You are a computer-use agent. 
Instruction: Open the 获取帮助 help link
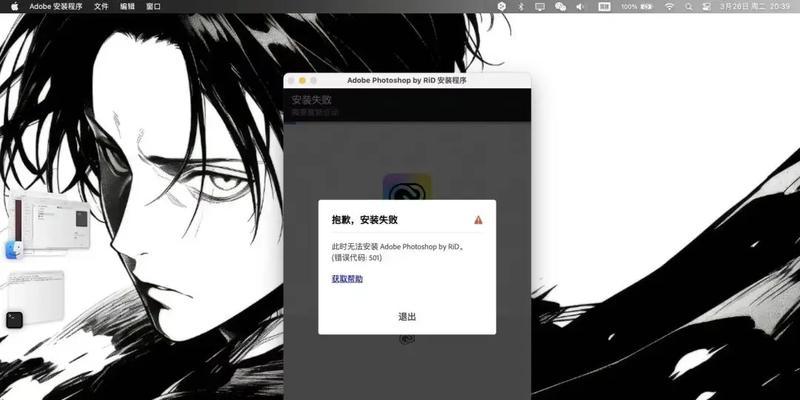[x=347, y=279]
